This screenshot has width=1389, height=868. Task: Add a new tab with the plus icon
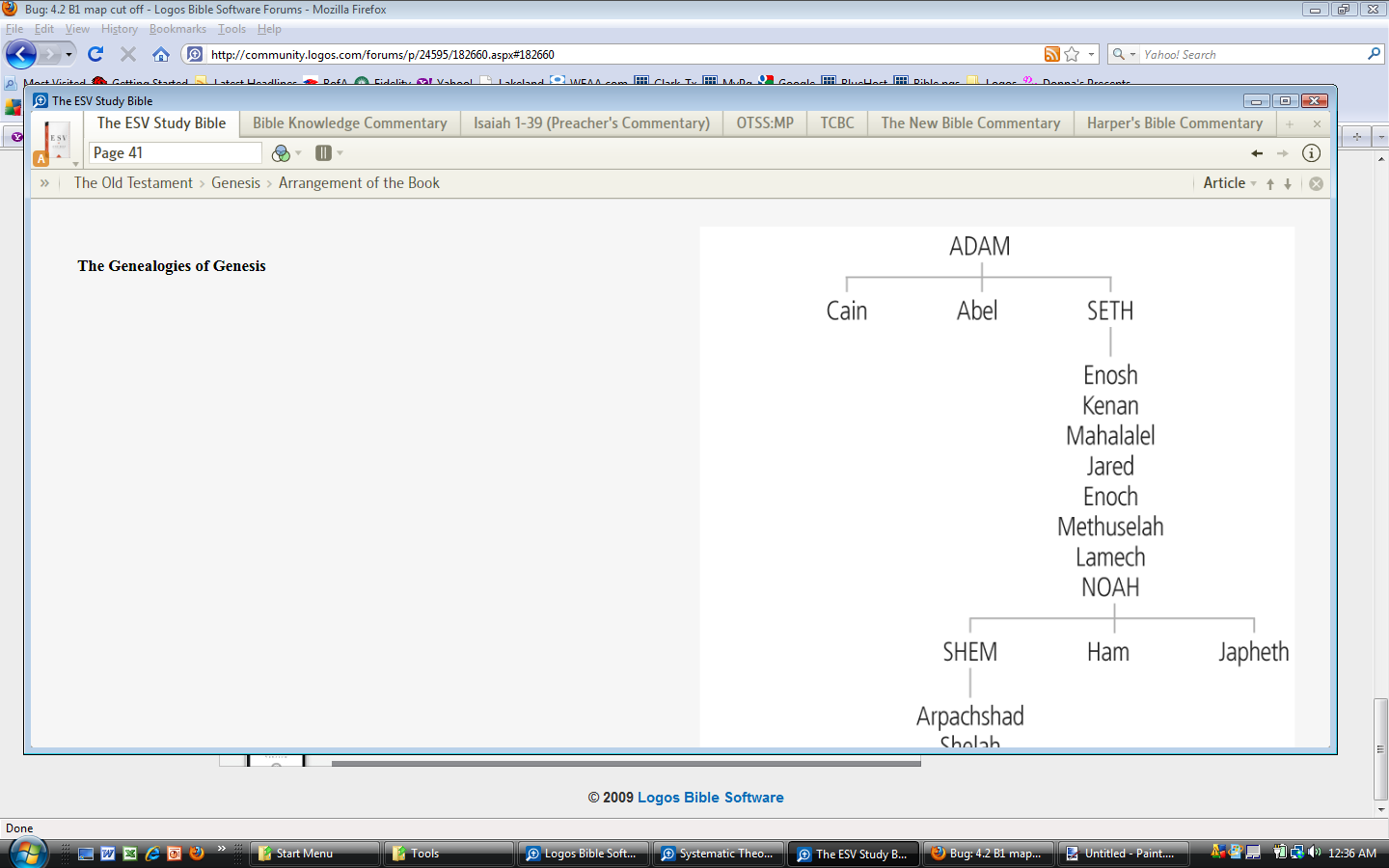coord(1290,123)
